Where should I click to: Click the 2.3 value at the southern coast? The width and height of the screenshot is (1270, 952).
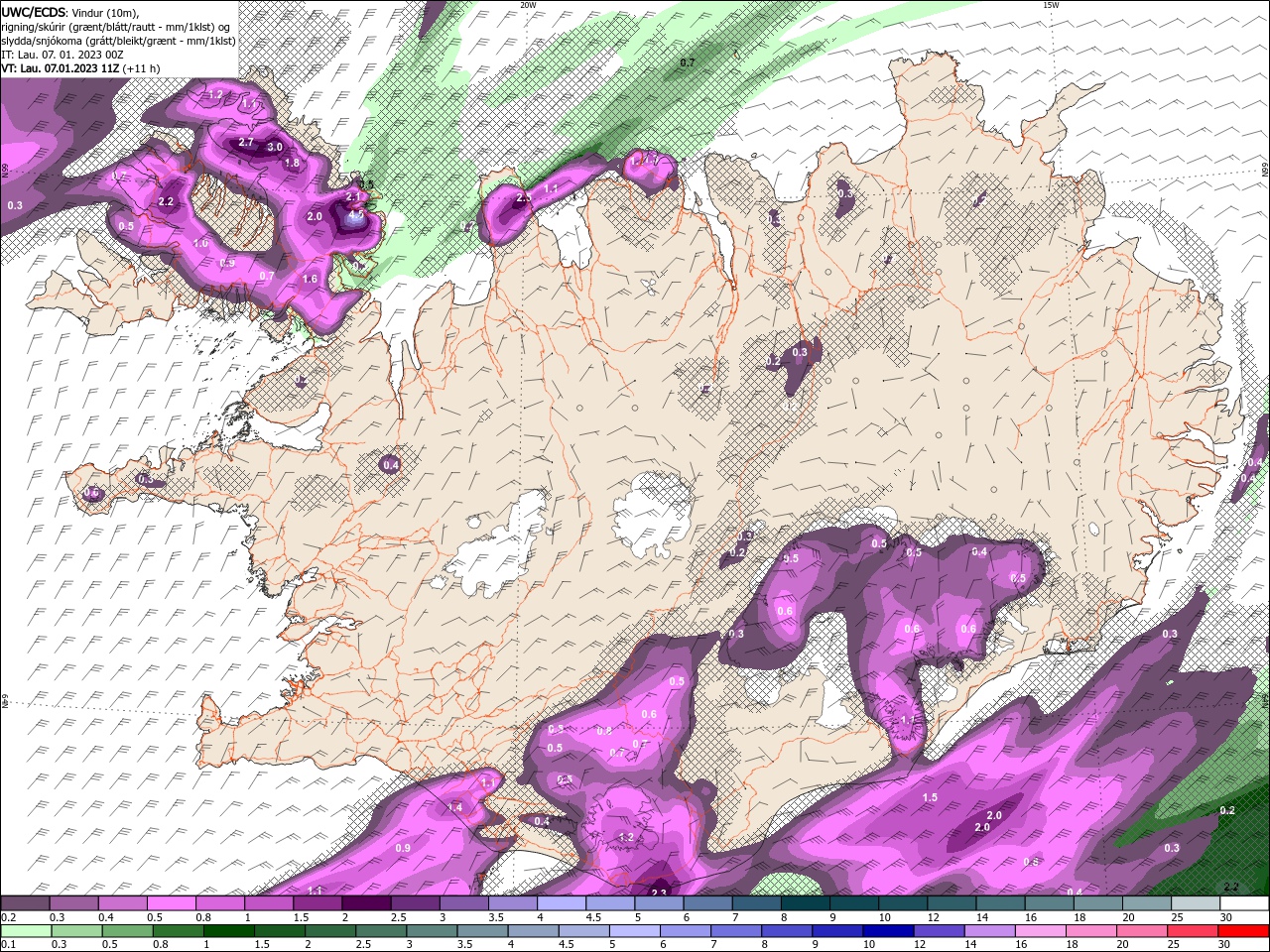click(x=659, y=892)
